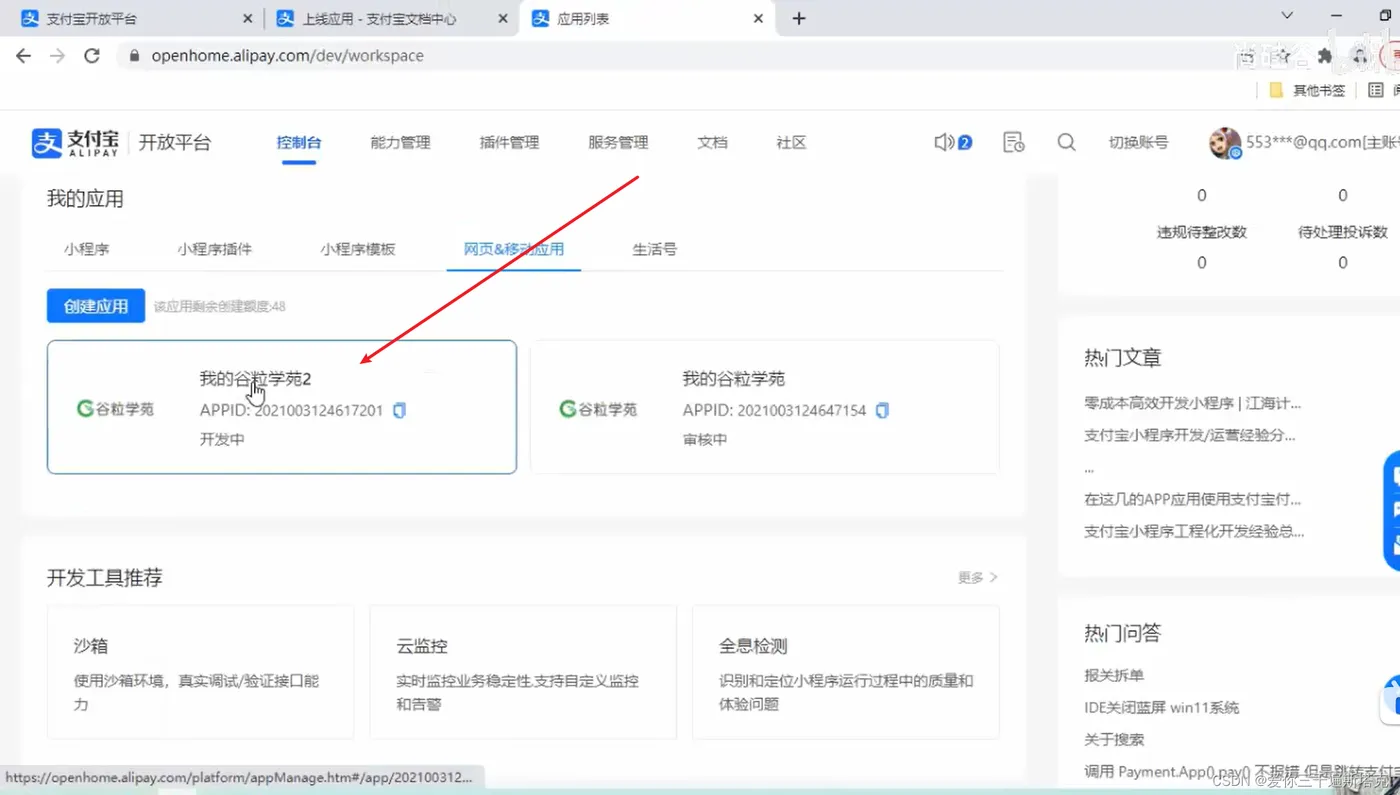1400x795 pixels.
Task: Open the notifications speaker icon
Action: (x=944, y=142)
